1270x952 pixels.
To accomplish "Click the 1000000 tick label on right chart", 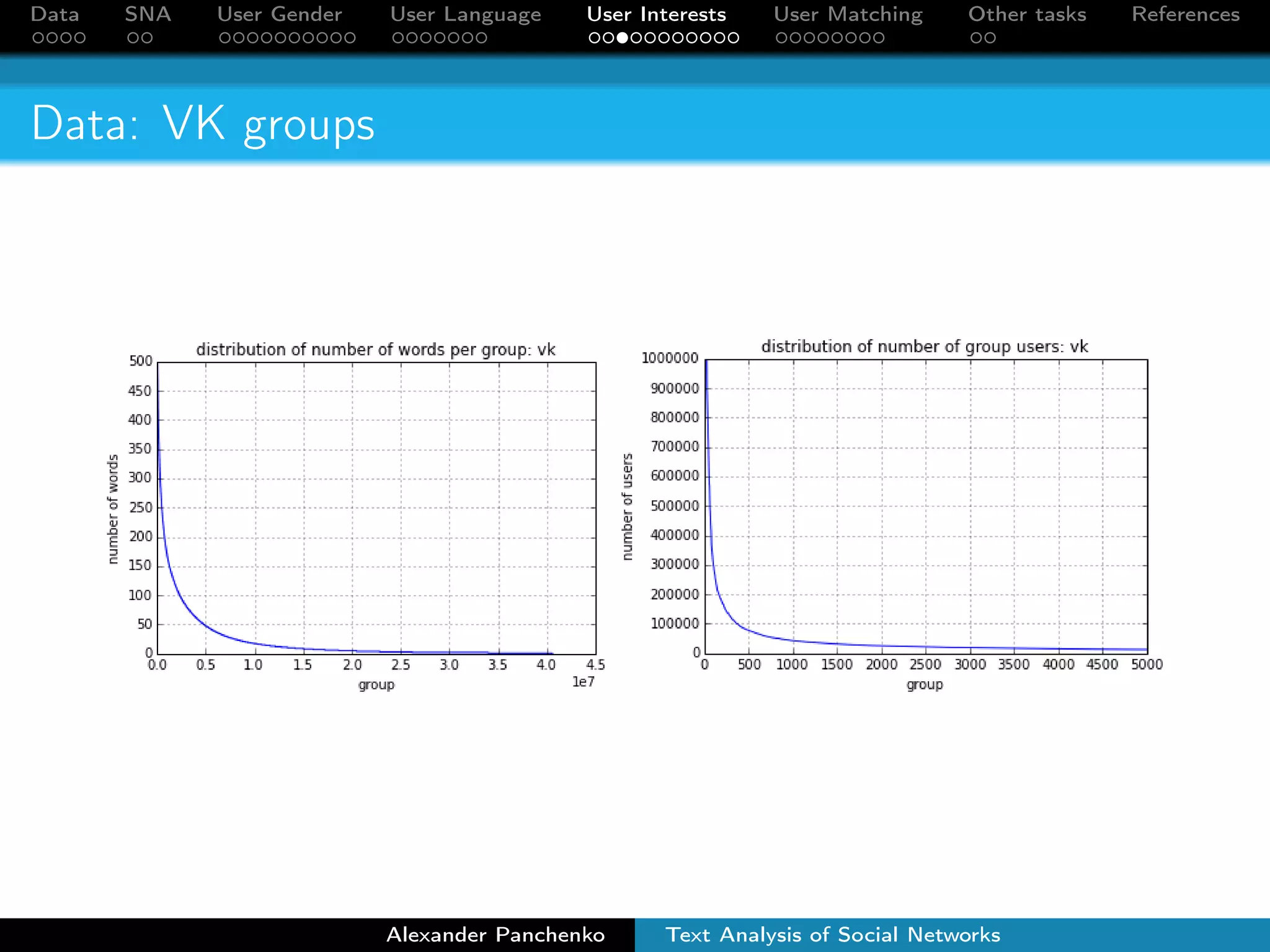I will coord(670,358).
